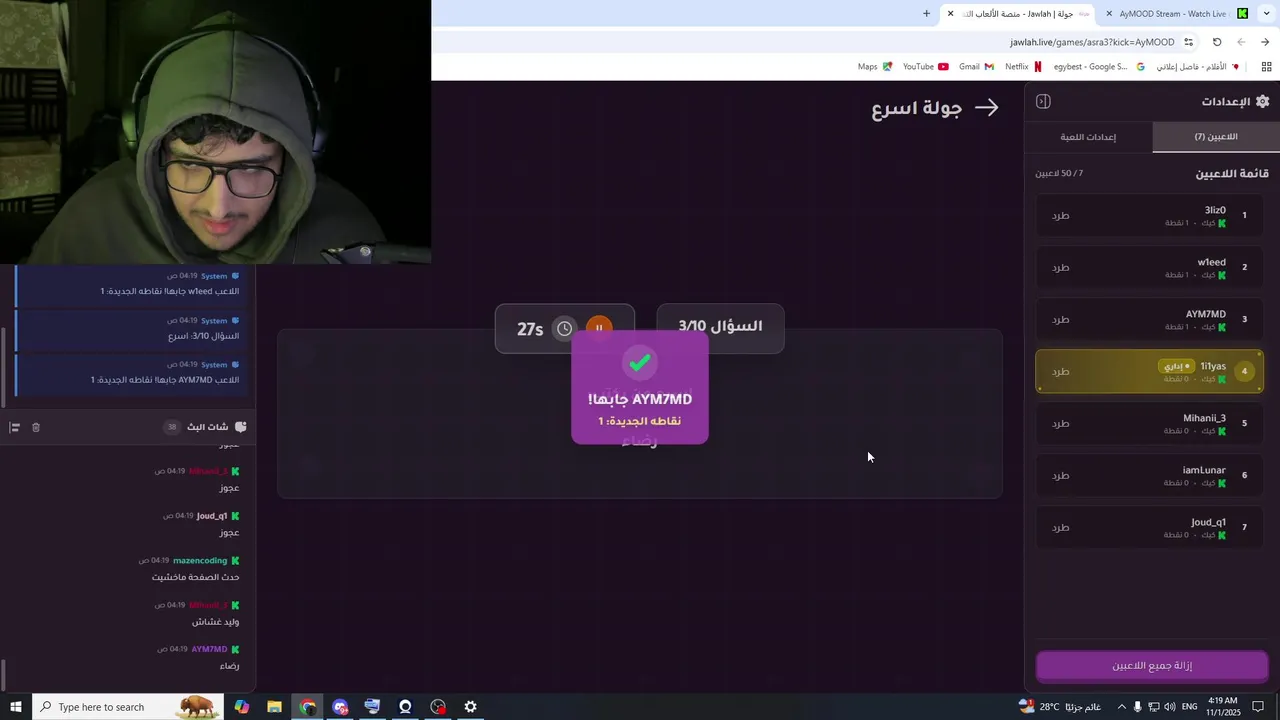Open Joud_q1's username in stream chat

(212, 515)
